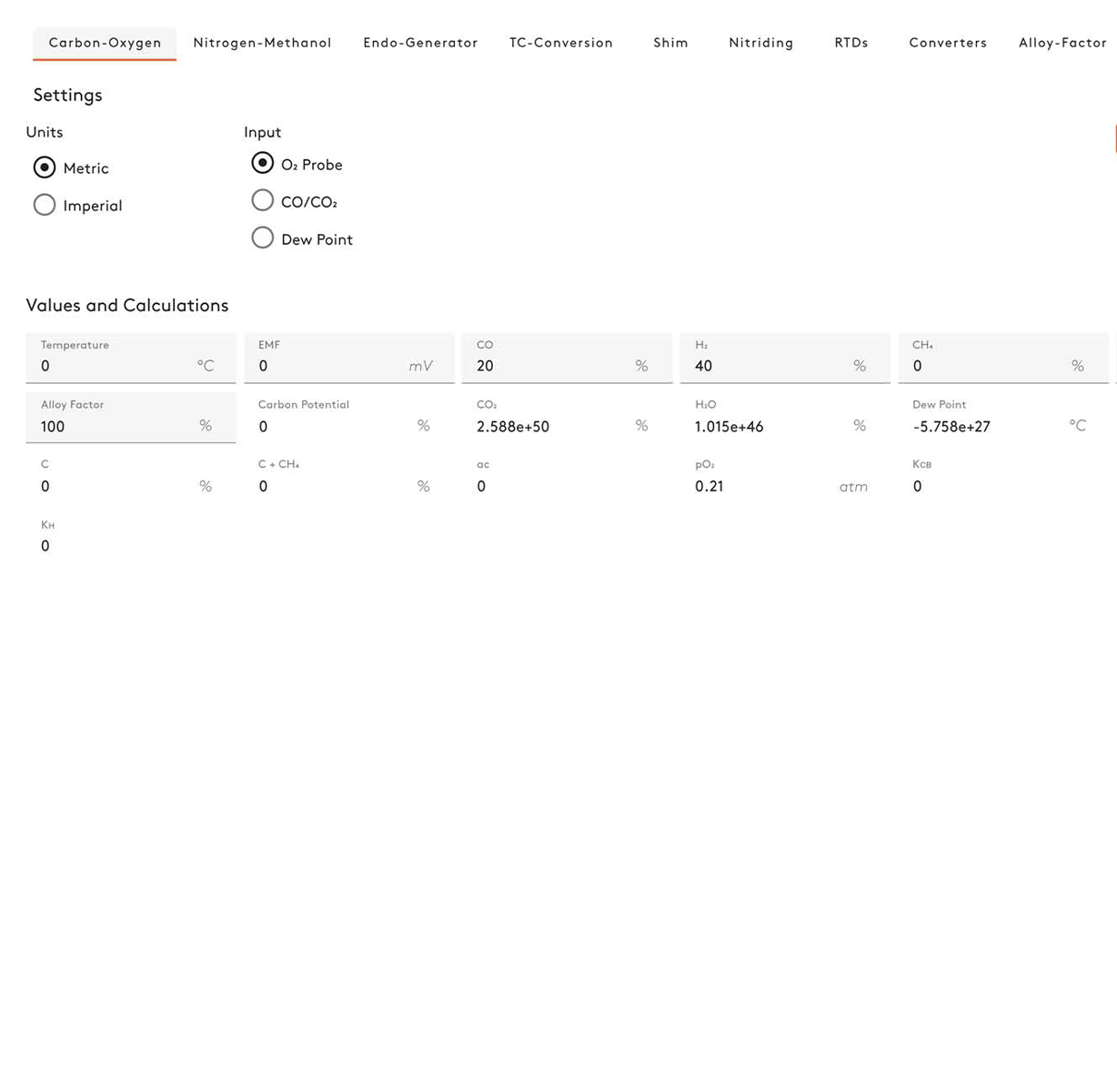
Task: Choose the Imperial units option
Action: (45, 206)
